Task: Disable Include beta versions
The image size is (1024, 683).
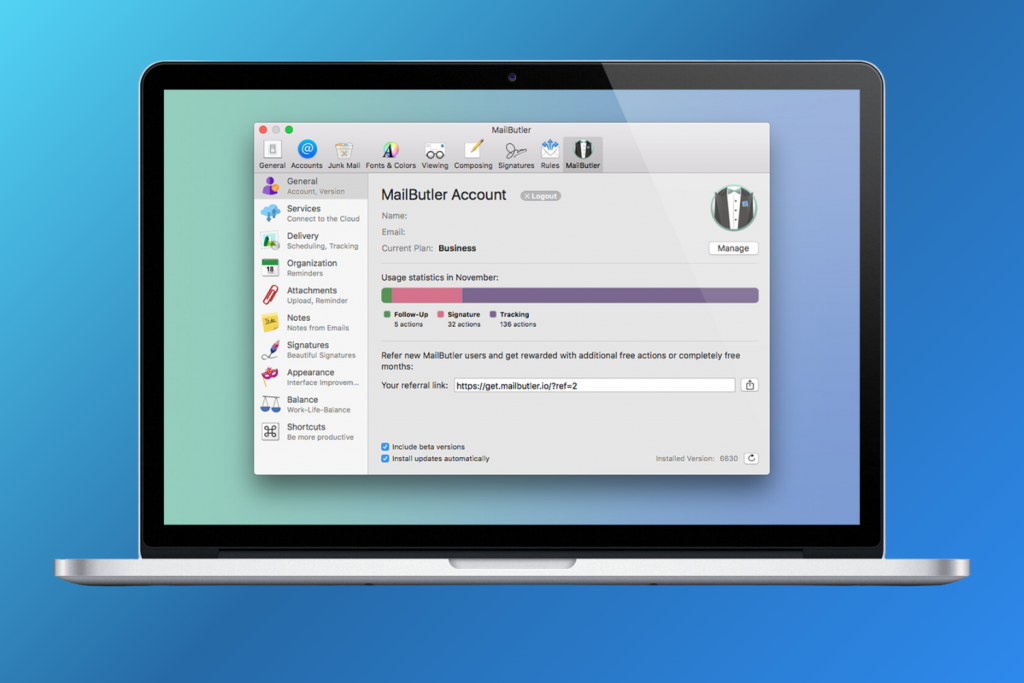Action: 383,448
